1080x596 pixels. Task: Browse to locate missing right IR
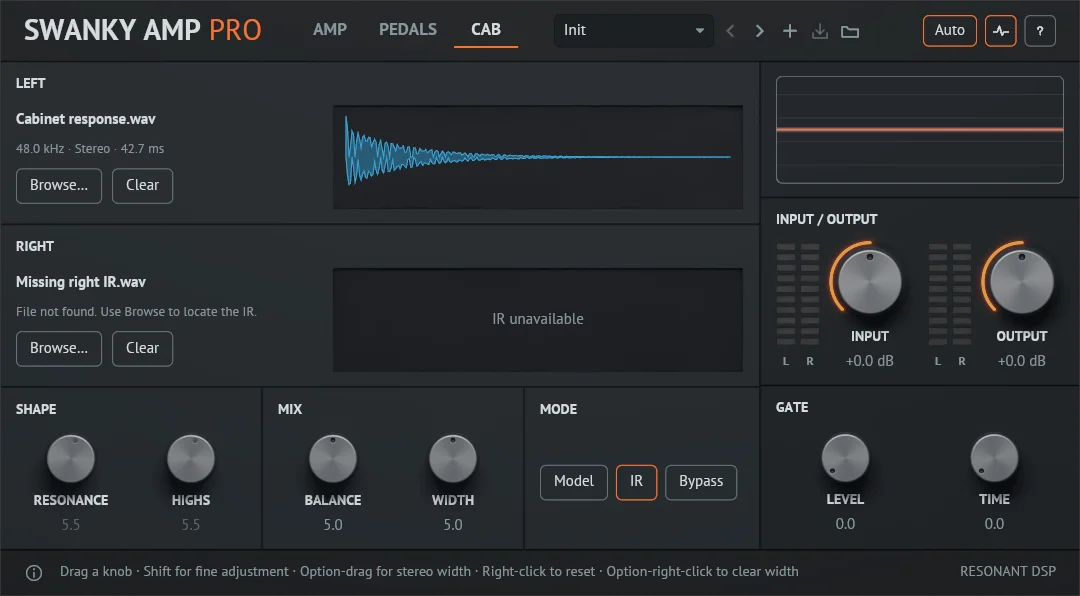(x=59, y=349)
